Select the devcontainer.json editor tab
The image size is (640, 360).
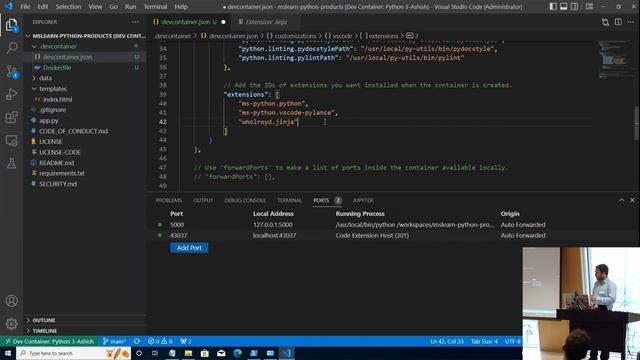(x=189, y=22)
